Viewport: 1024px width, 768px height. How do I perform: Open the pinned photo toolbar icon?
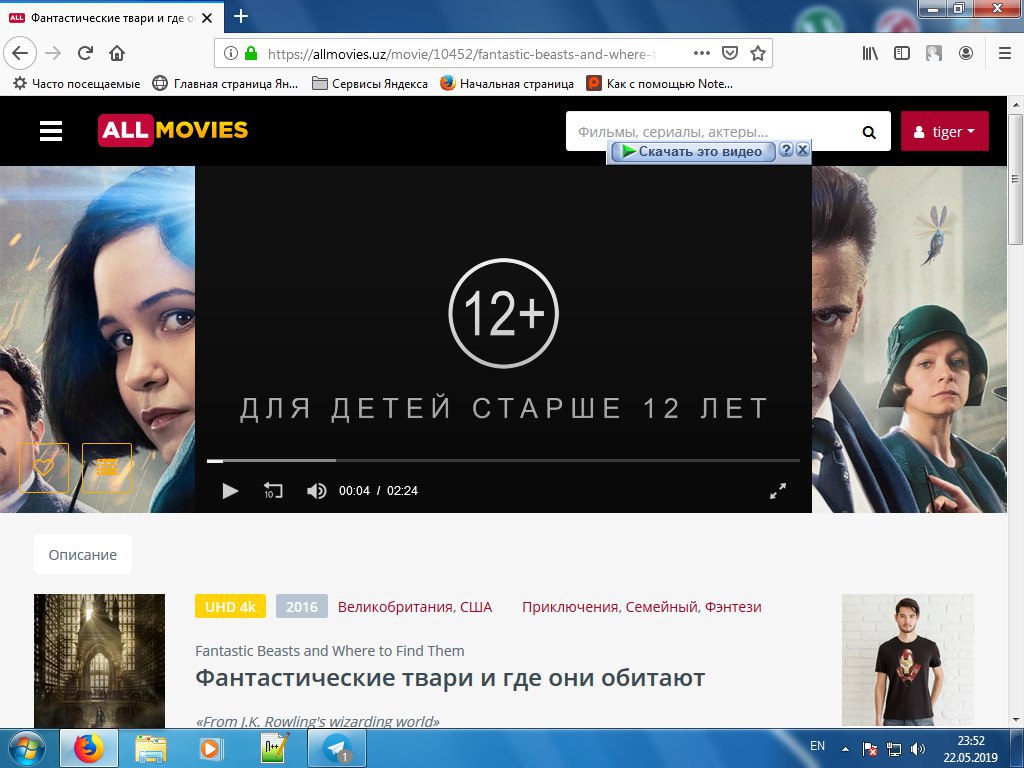[x=934, y=53]
